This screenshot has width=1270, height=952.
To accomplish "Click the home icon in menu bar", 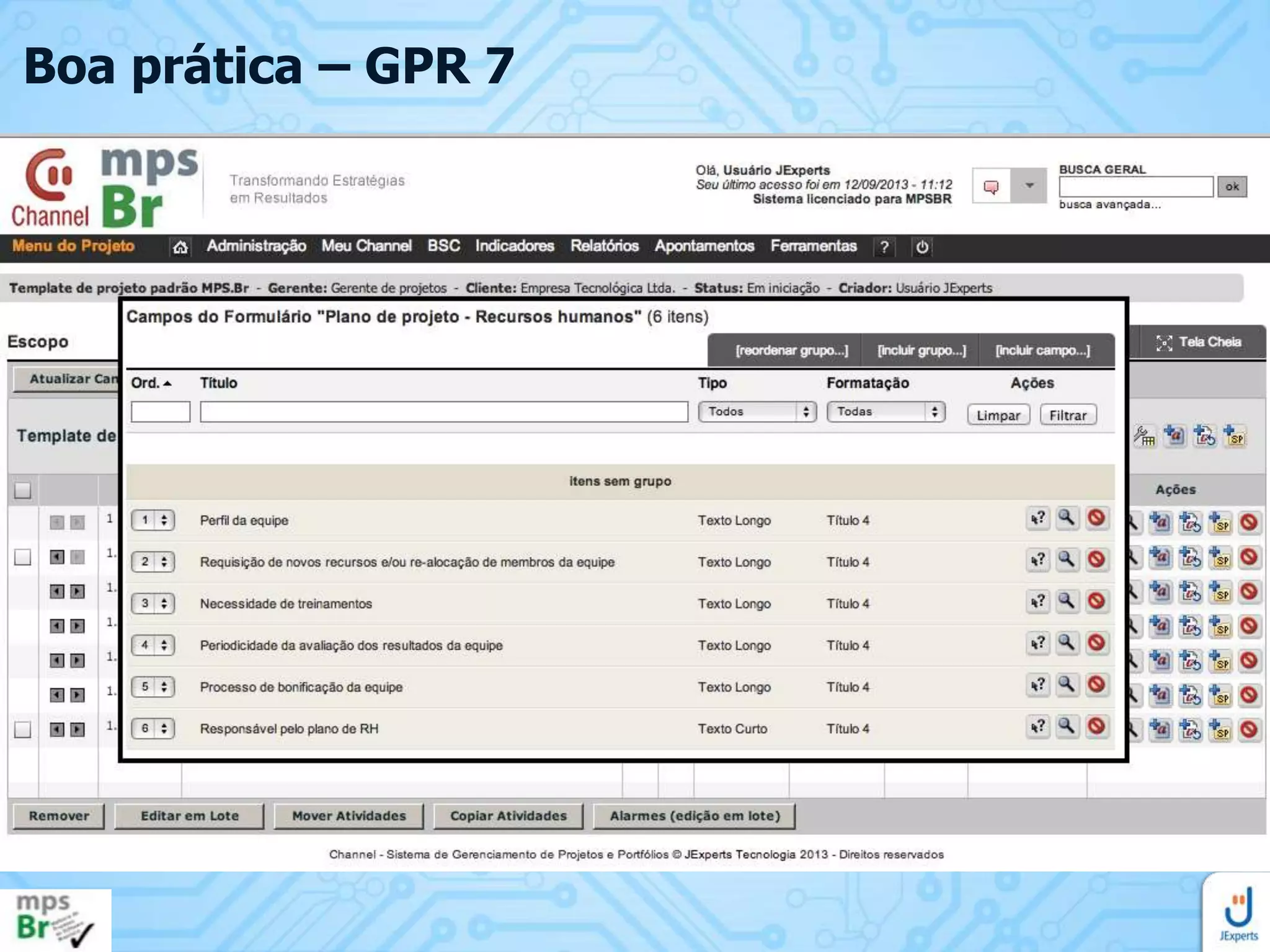I will pyautogui.click(x=180, y=247).
